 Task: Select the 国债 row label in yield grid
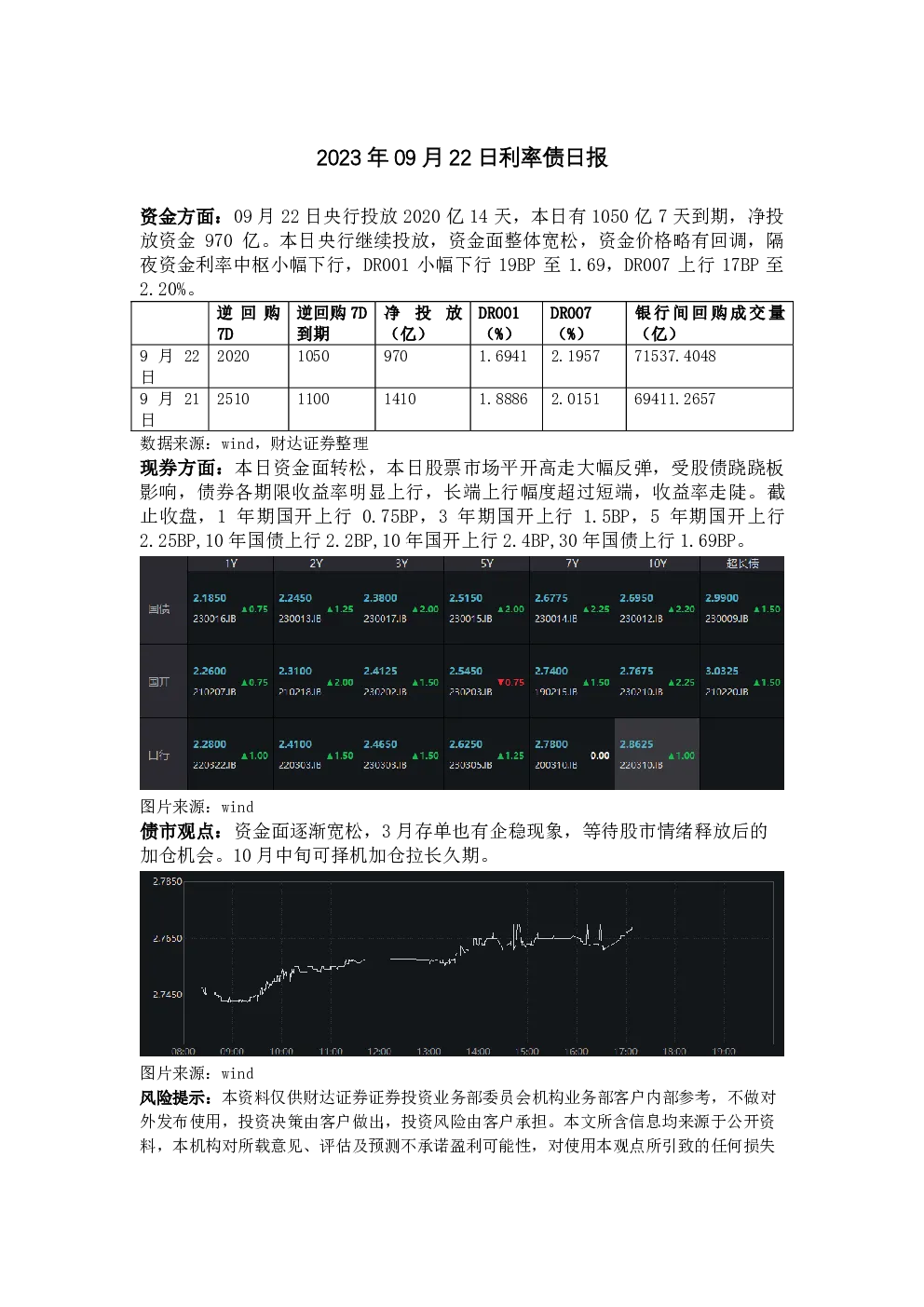point(159,608)
